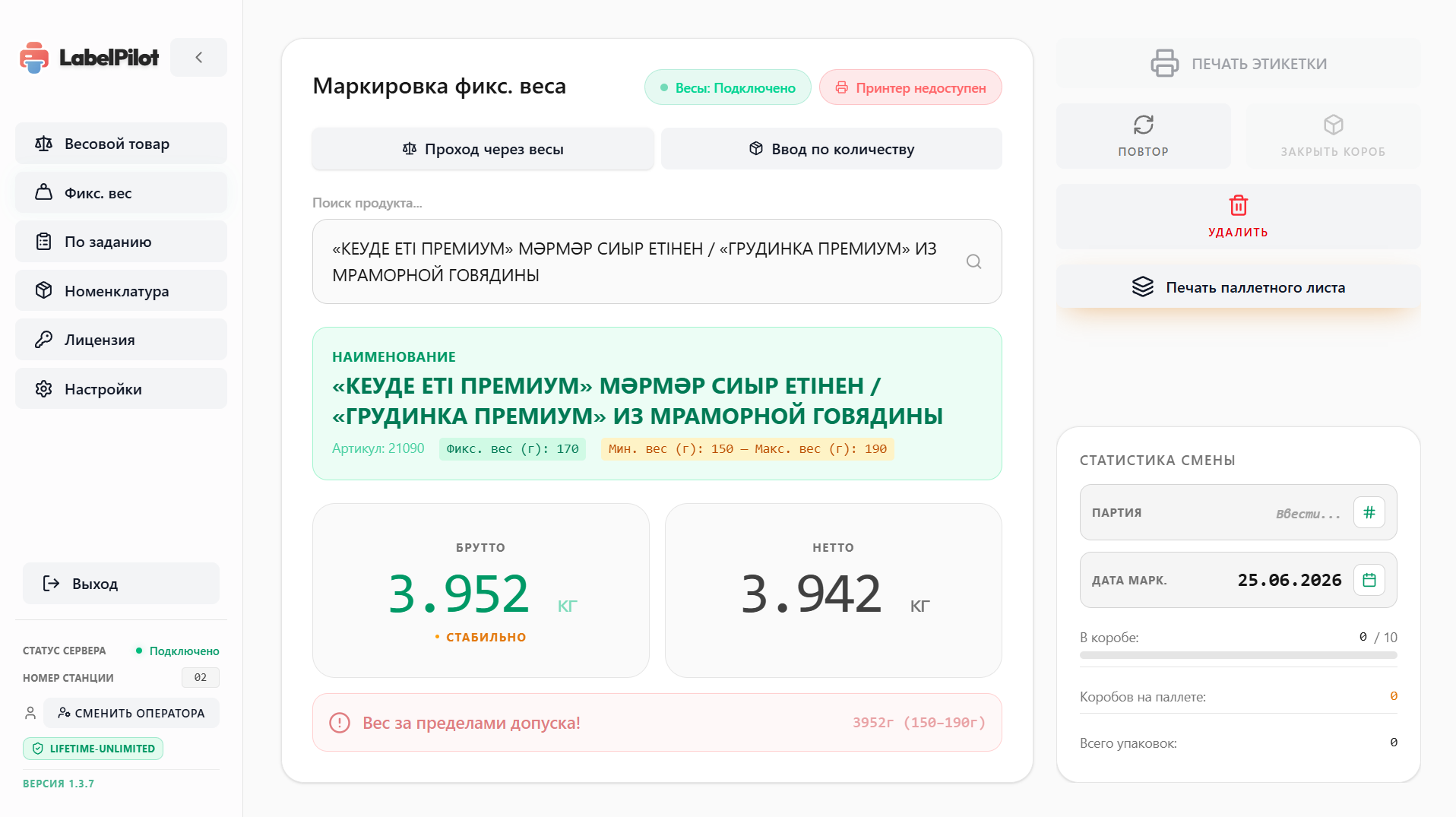The image size is (1456, 817).
Task: Click the Коробов на паллете value
Action: coord(1393,696)
